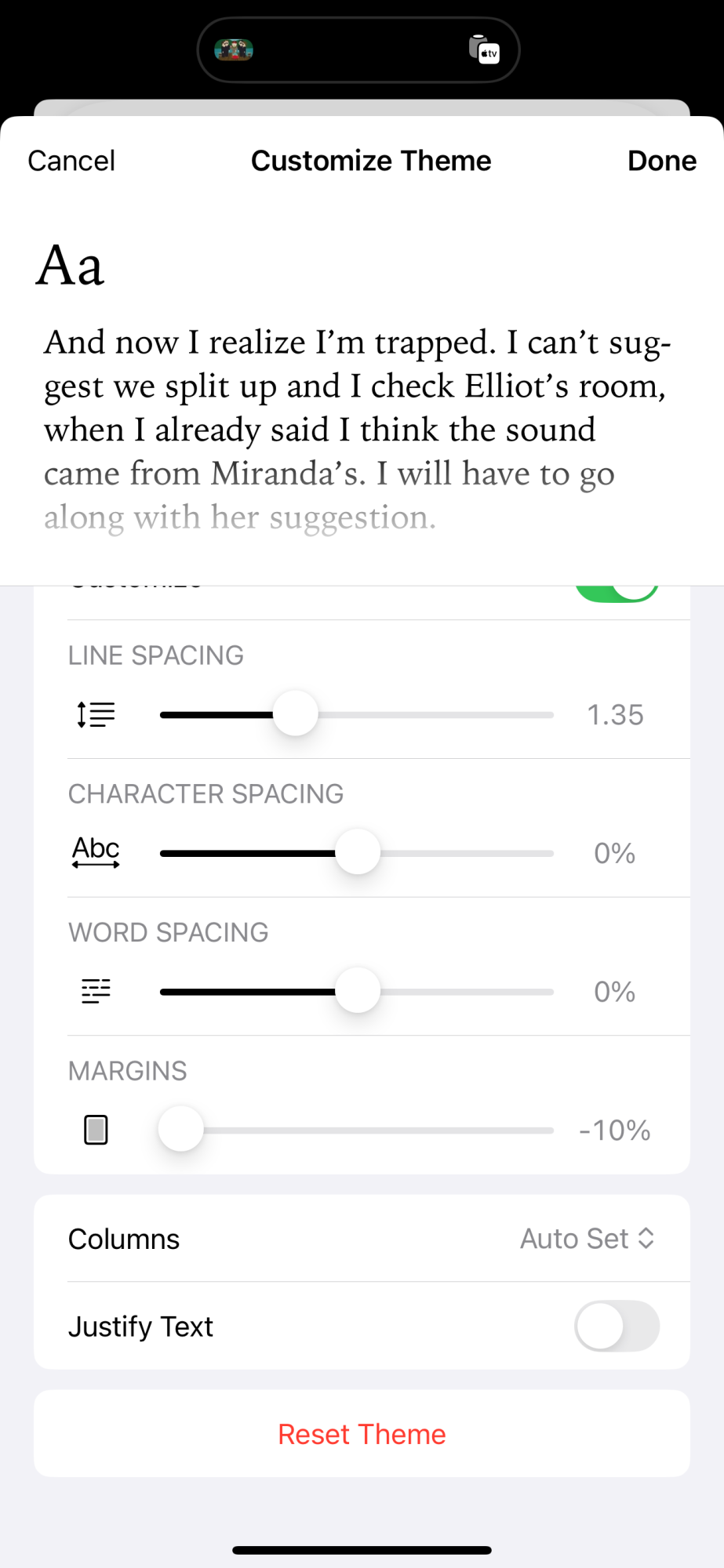724x1568 pixels.
Task: Tap the Aa font preview
Action: click(x=70, y=265)
